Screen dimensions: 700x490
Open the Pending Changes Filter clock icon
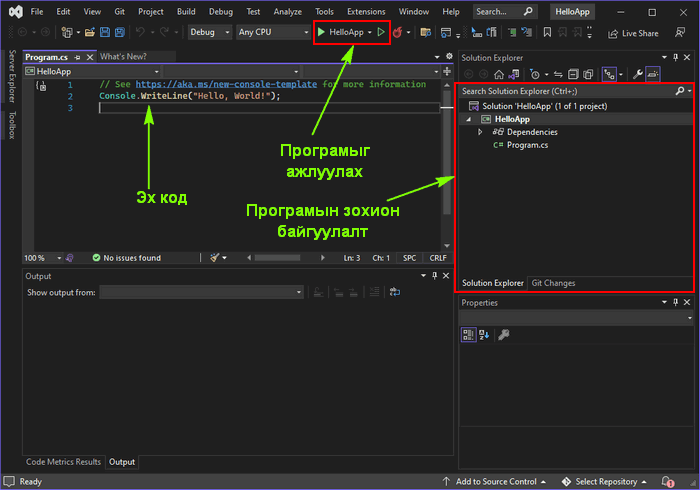pyautogui.click(x=534, y=74)
